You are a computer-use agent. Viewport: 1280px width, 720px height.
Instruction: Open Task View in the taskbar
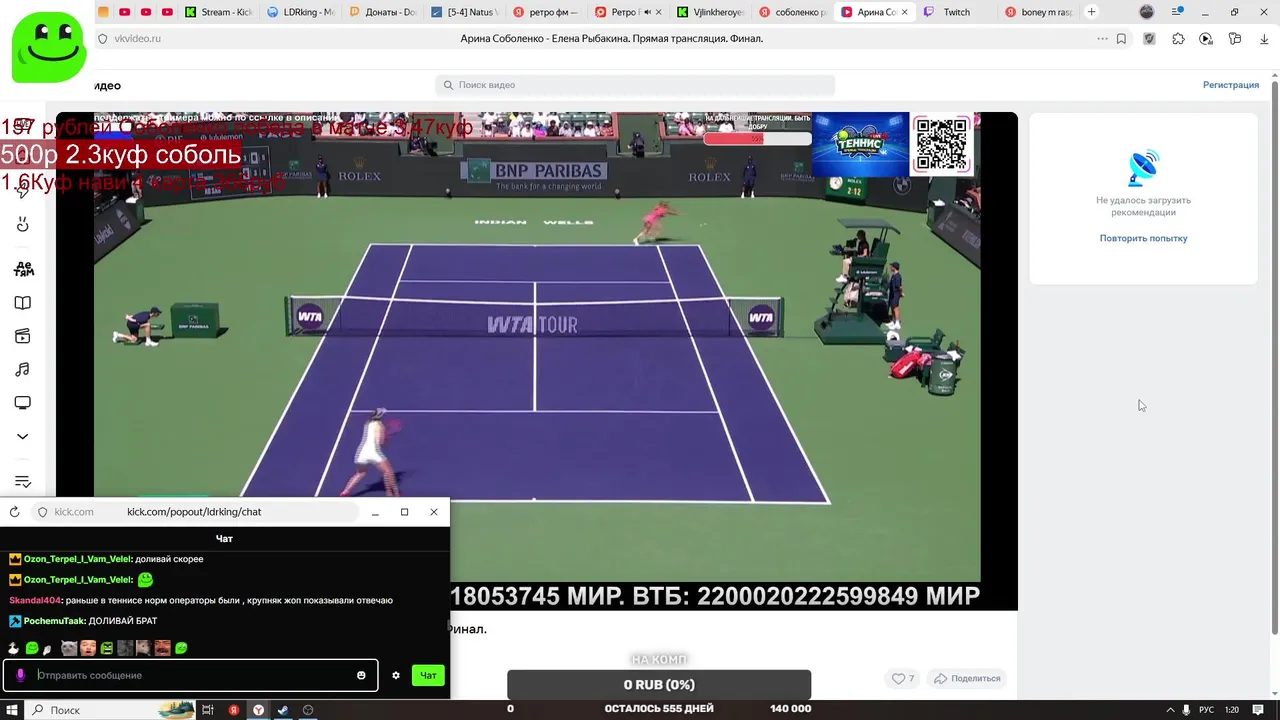(209, 710)
